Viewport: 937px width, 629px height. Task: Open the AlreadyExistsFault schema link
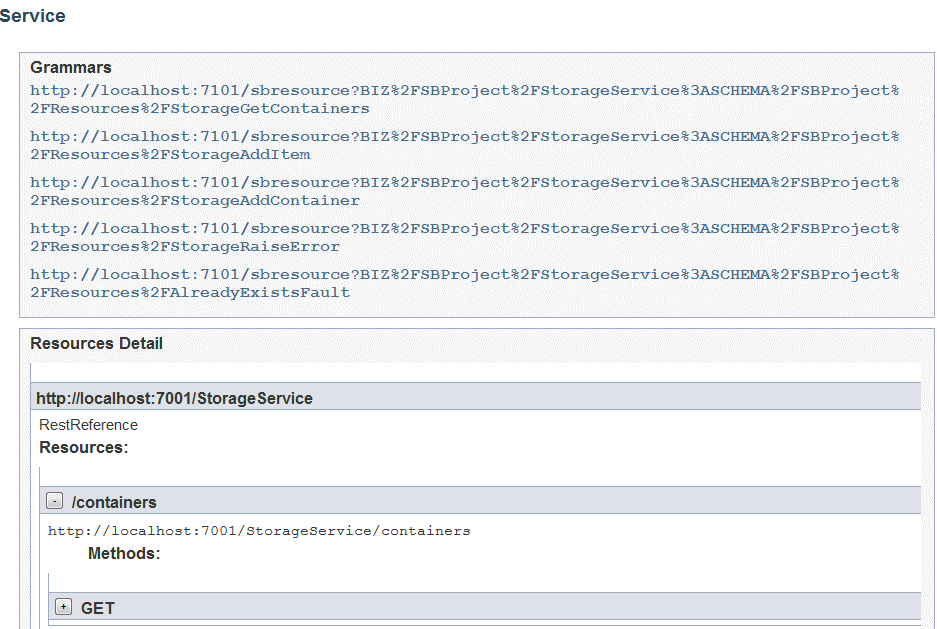pyautogui.click(x=464, y=284)
